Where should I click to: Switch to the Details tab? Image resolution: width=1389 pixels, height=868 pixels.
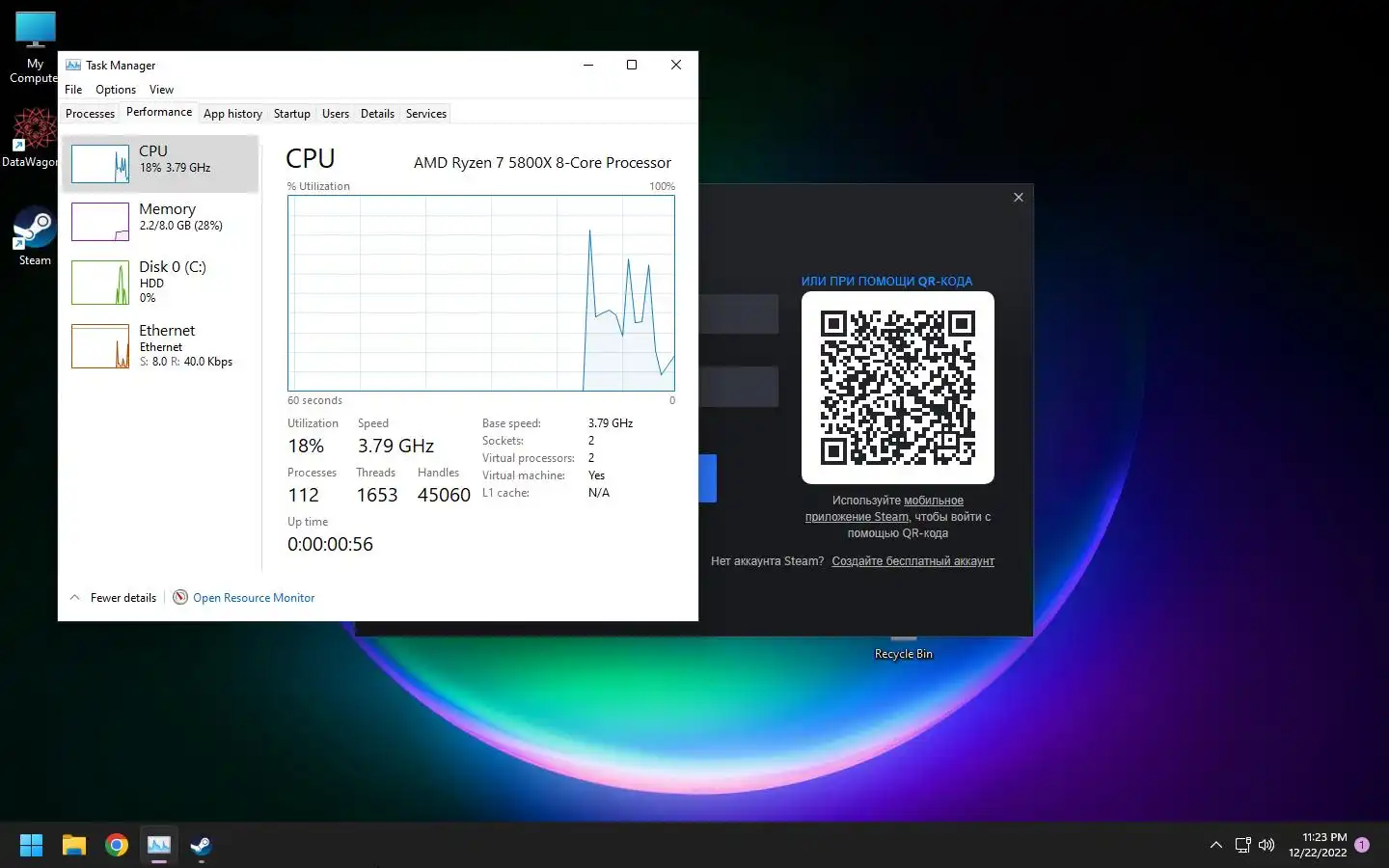coord(377,114)
